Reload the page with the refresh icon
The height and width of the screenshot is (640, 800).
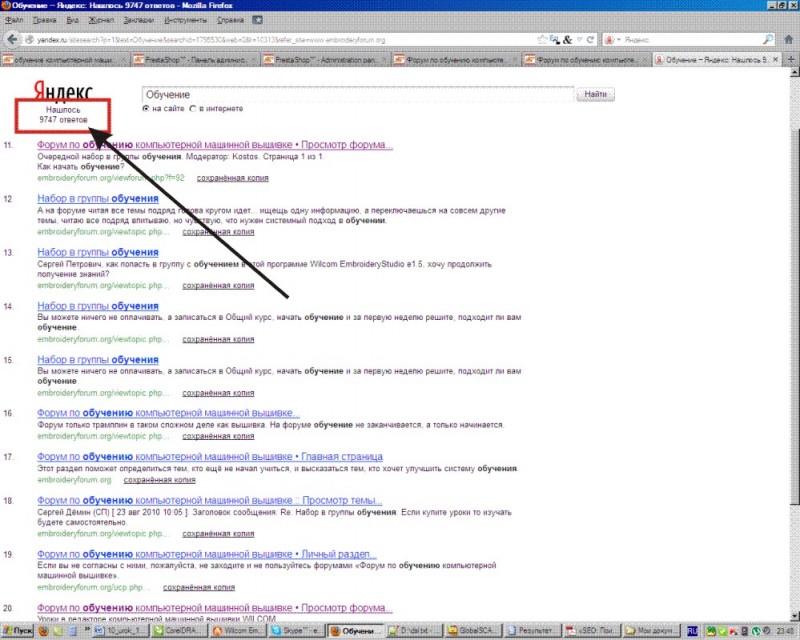(x=590, y=39)
